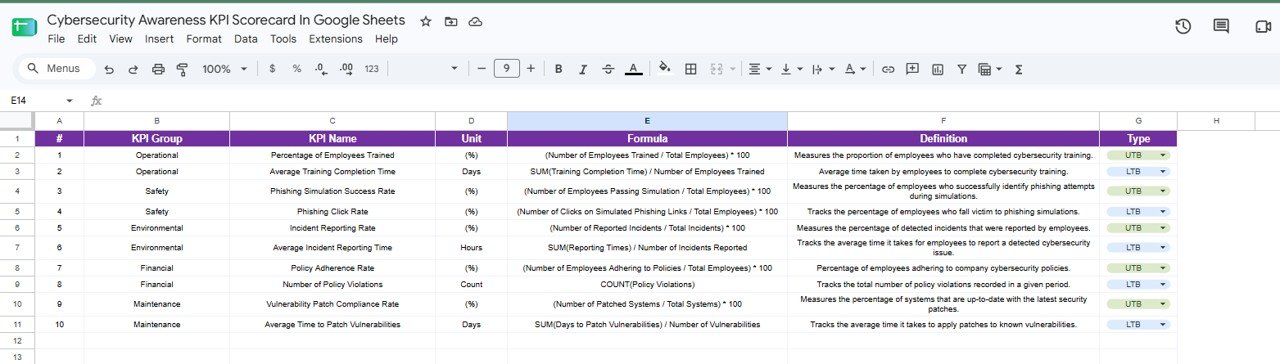Click the Formula header cell
This screenshot has width=1280, height=364.
click(x=647, y=139)
